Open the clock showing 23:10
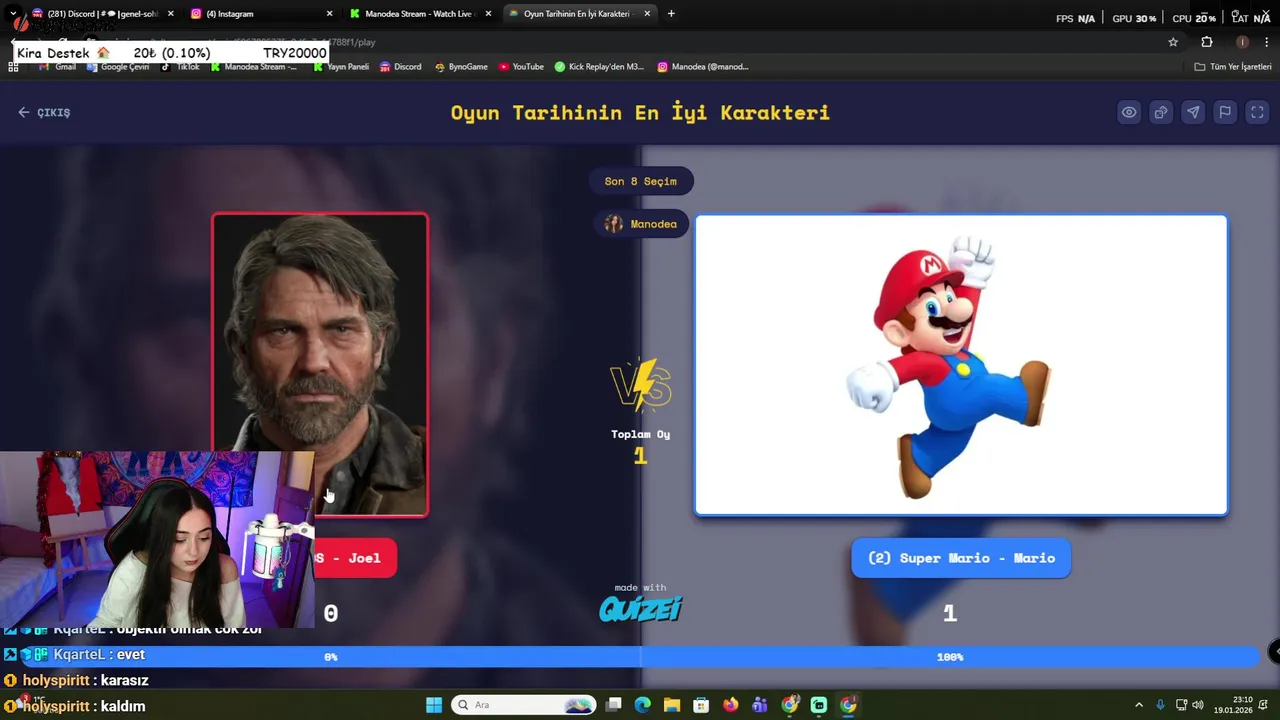 pos(1233,705)
